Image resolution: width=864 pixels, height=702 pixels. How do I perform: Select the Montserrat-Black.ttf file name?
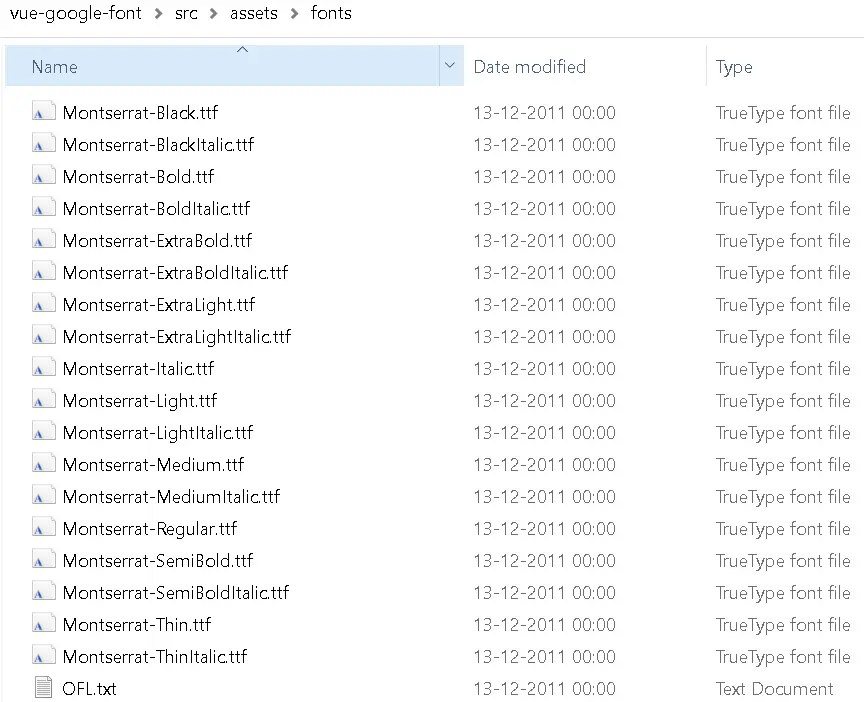point(141,112)
